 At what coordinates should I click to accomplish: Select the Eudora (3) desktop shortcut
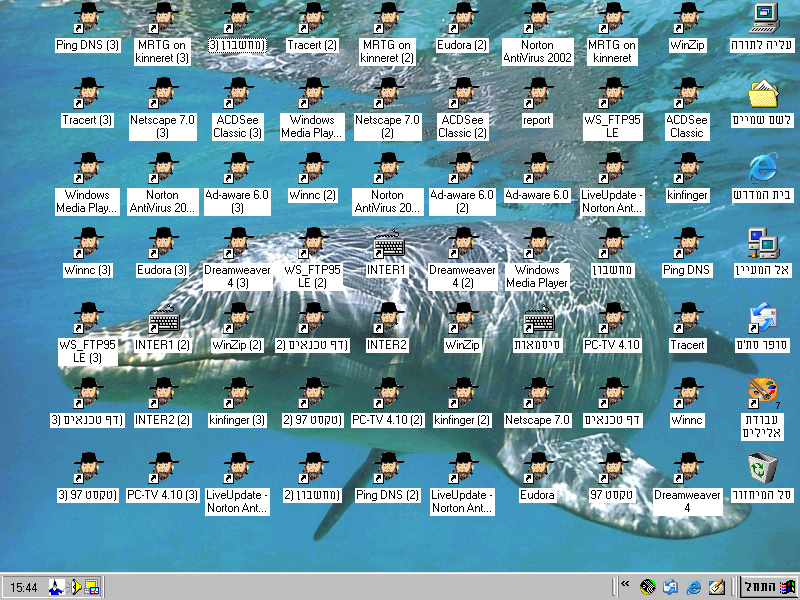[x=162, y=252]
